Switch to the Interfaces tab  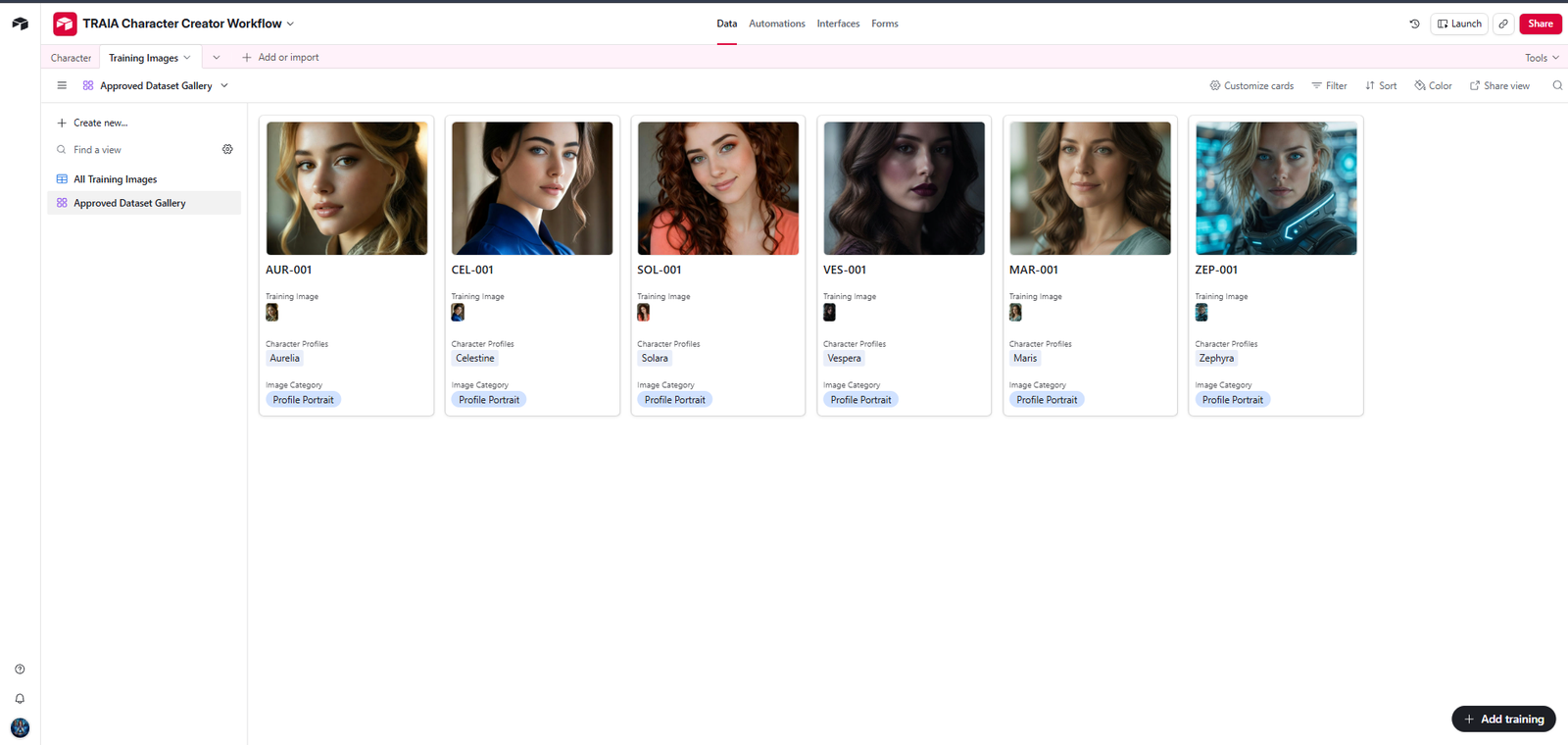point(838,24)
